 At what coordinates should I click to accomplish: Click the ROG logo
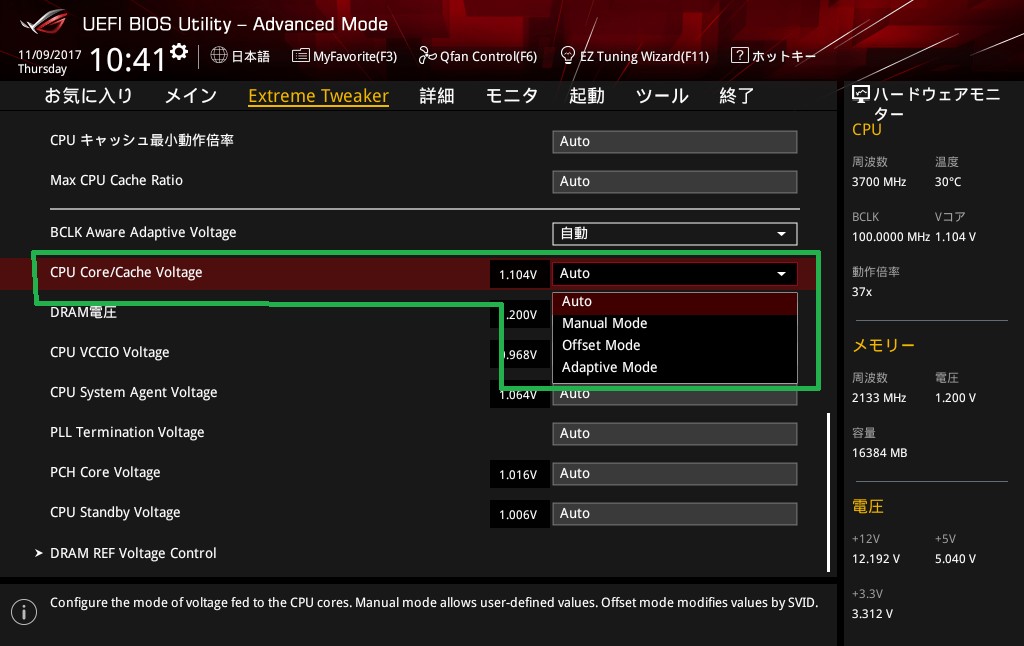(43, 22)
